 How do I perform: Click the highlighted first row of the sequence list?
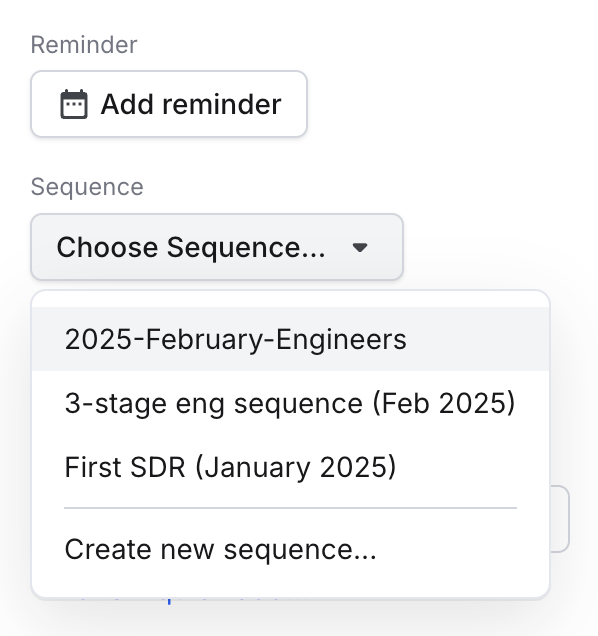(x=290, y=339)
